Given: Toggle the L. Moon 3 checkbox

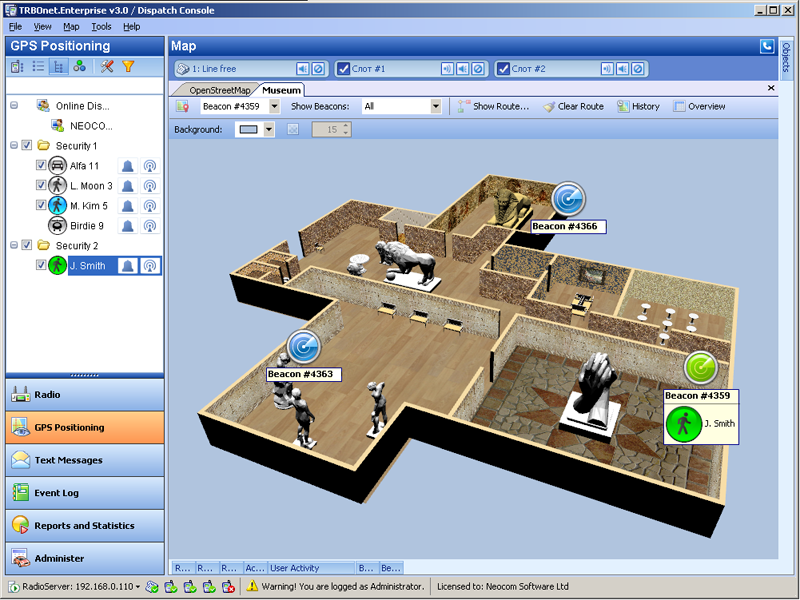Looking at the screenshot, I should coord(41,185).
